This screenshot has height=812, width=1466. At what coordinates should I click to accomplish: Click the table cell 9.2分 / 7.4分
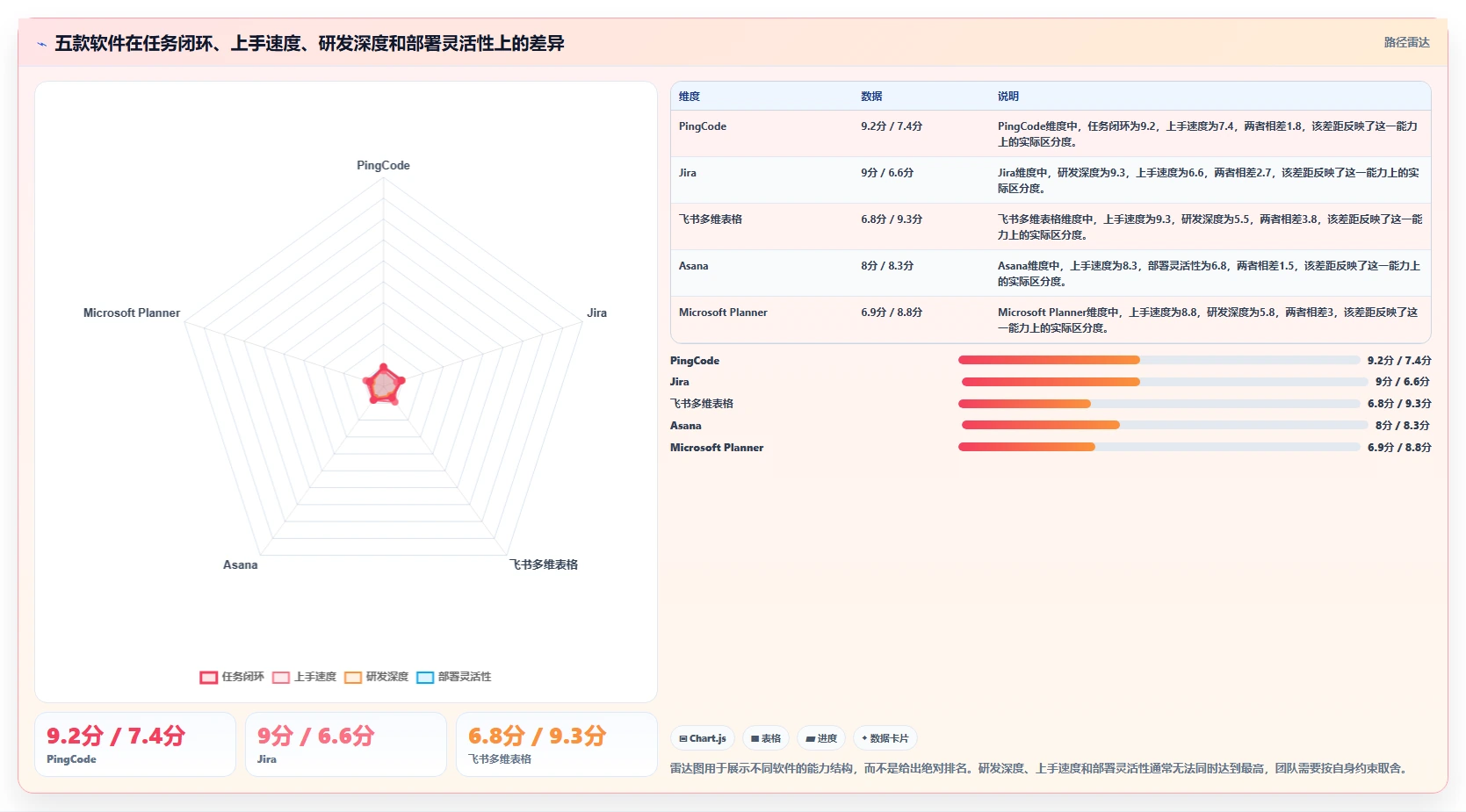coord(892,126)
